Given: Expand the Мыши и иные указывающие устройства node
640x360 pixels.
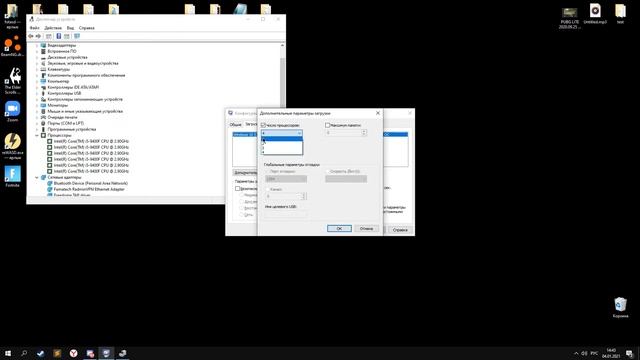Looking at the screenshot, I should pos(37,111).
